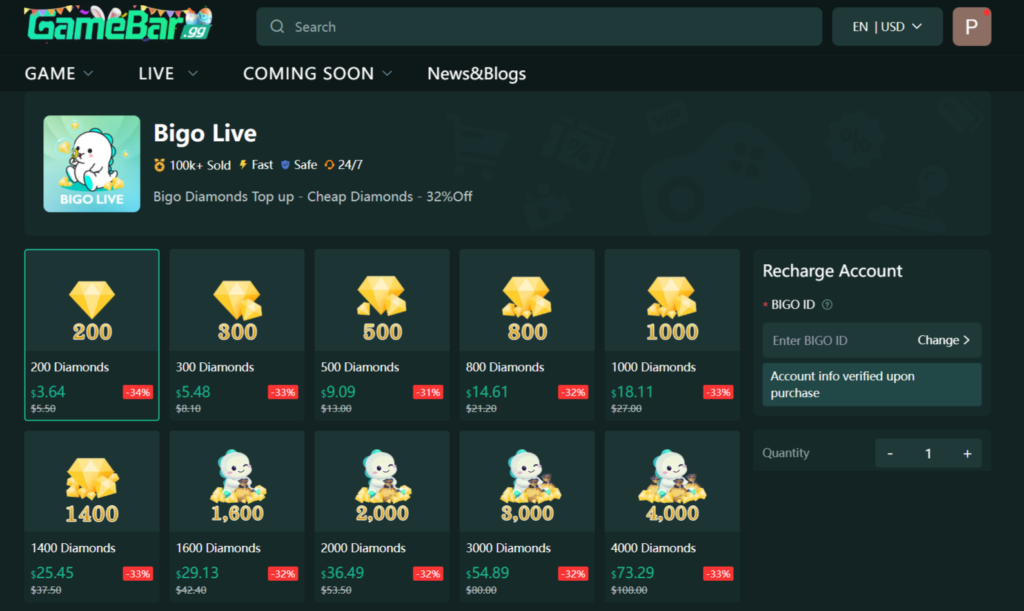The image size is (1024, 611).
Task: Open the user profile avatar P
Action: pos(971,27)
